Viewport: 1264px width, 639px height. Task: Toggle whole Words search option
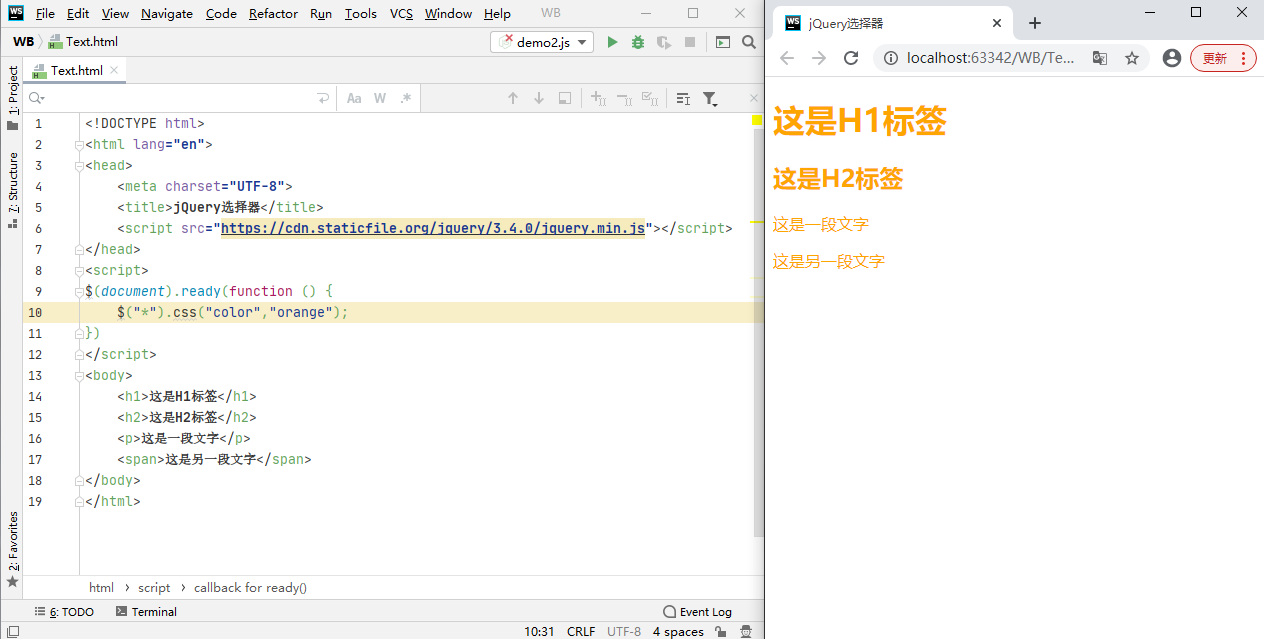click(x=380, y=98)
